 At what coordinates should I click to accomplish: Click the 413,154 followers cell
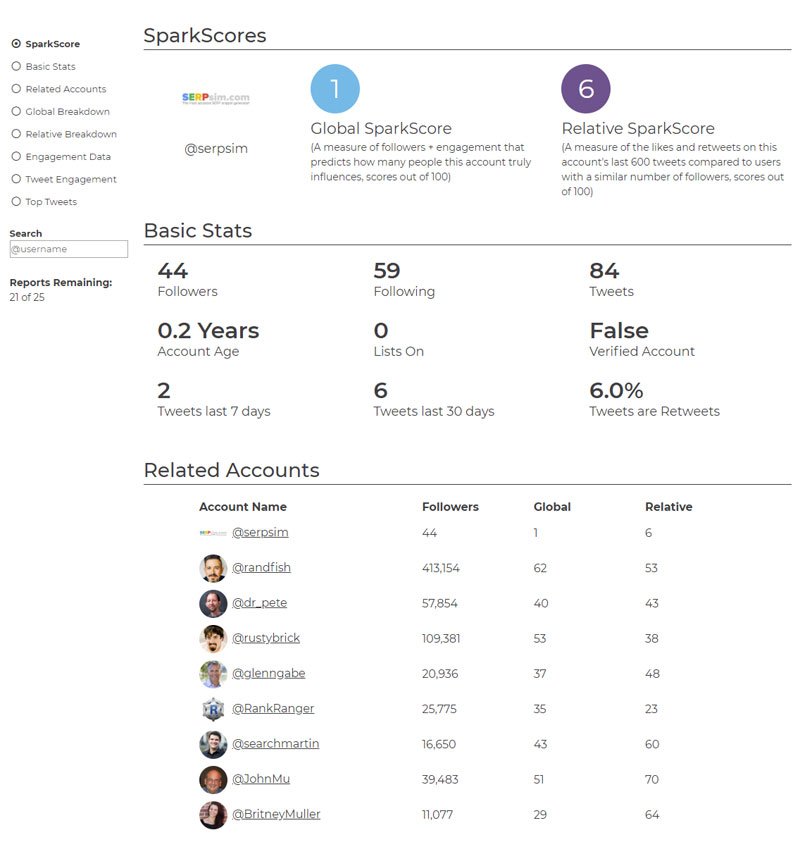pyautogui.click(x=441, y=568)
